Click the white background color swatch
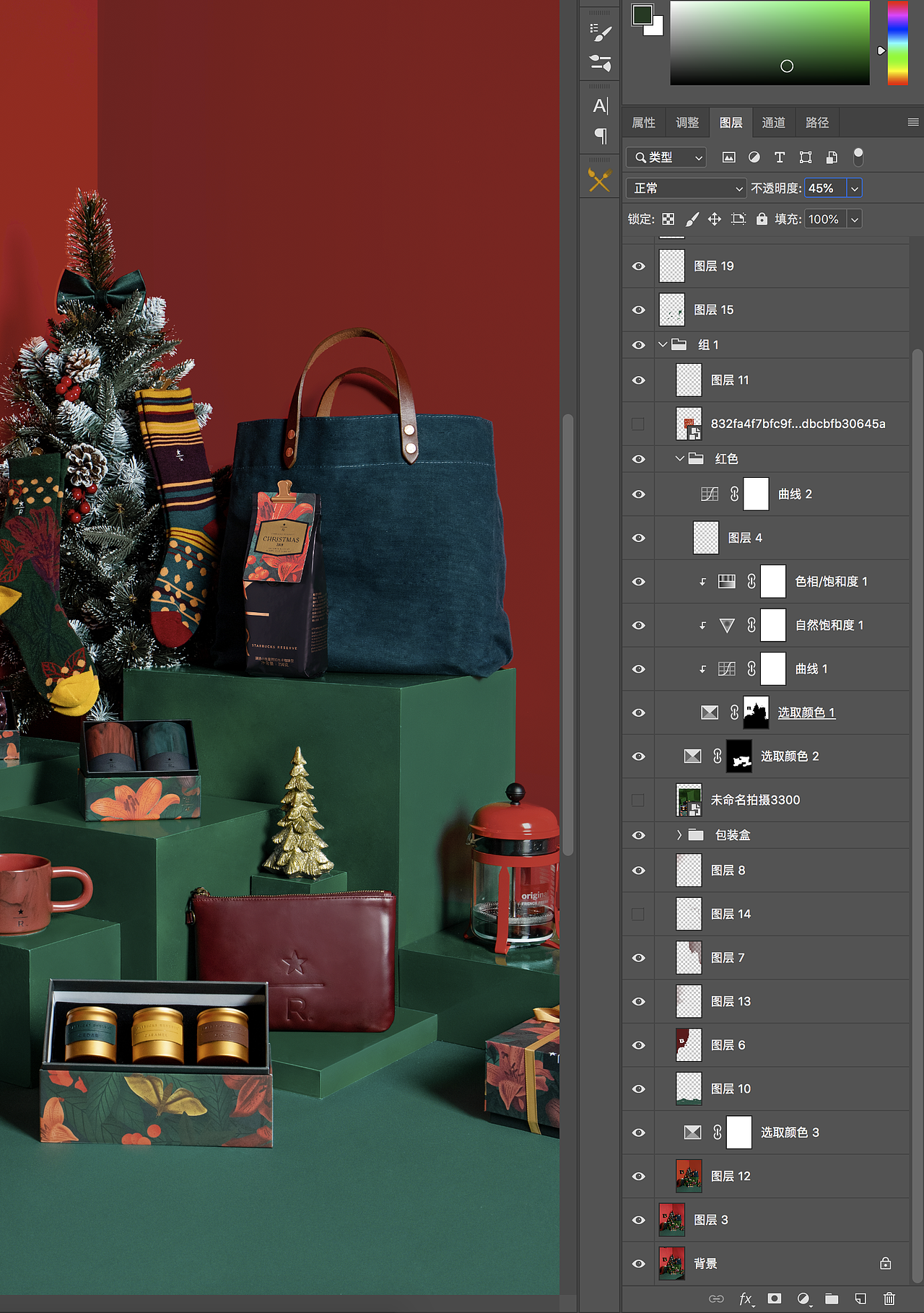This screenshot has height=1313, width=924. pyautogui.click(x=656, y=29)
